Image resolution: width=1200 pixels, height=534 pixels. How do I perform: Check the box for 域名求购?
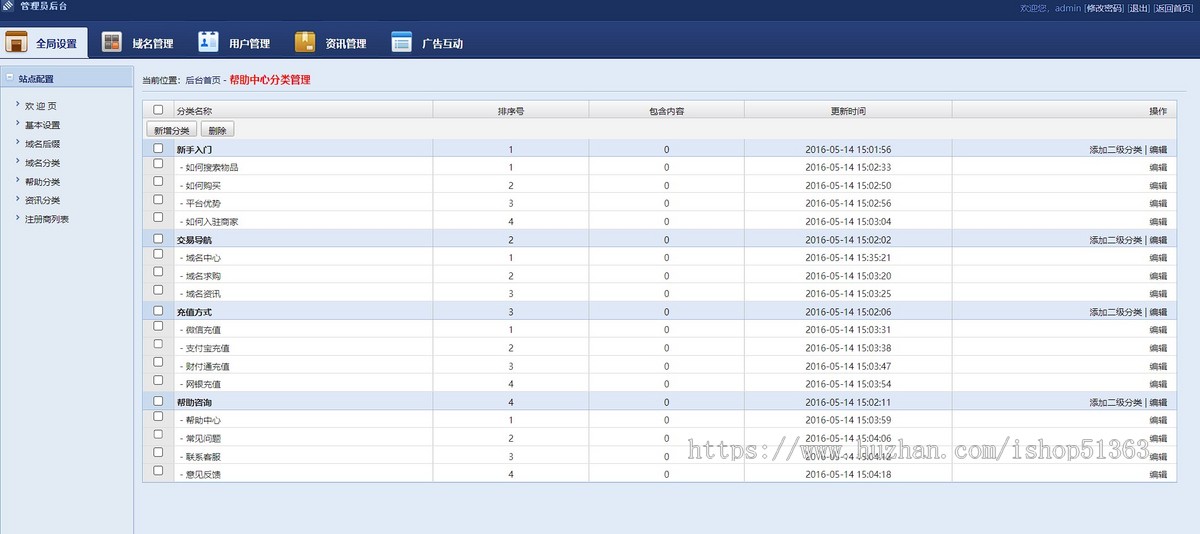click(x=158, y=272)
